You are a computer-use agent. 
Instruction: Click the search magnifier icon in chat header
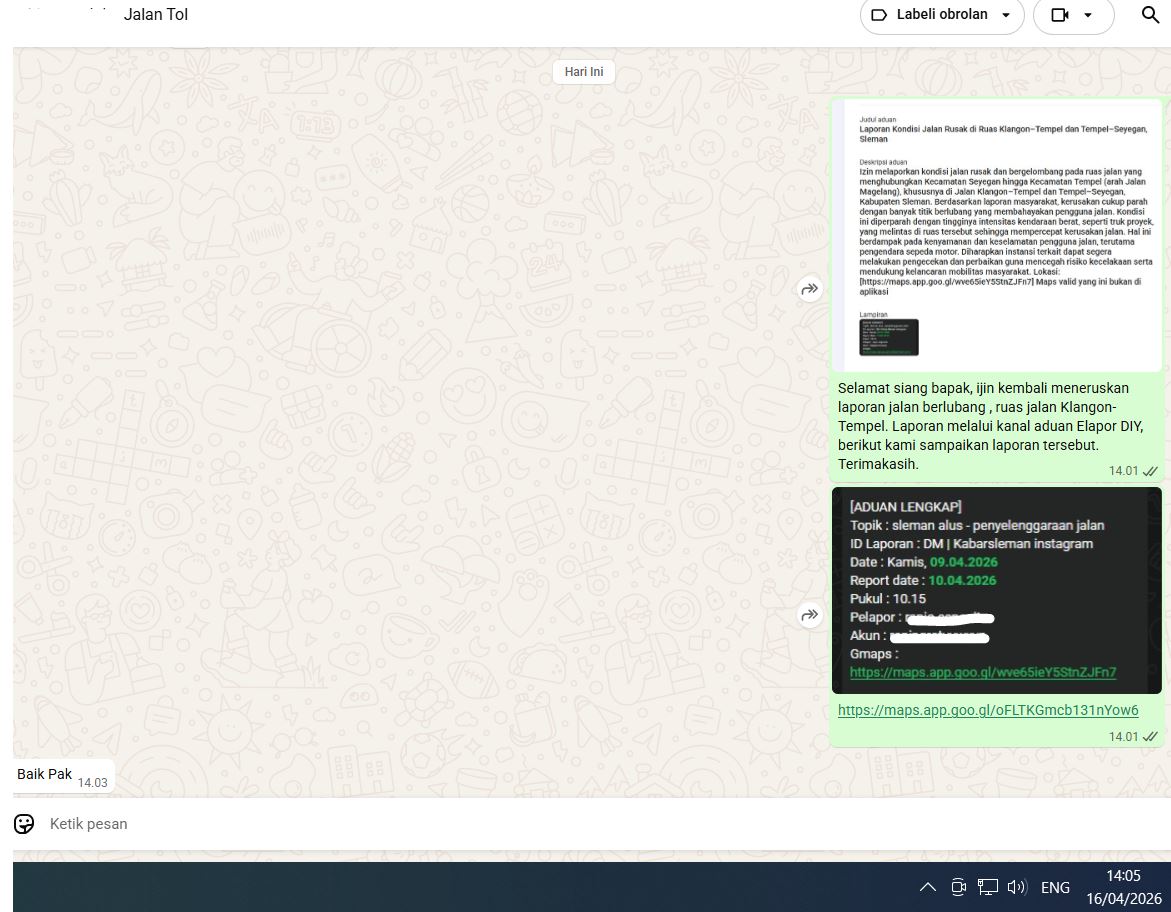[x=1150, y=15]
